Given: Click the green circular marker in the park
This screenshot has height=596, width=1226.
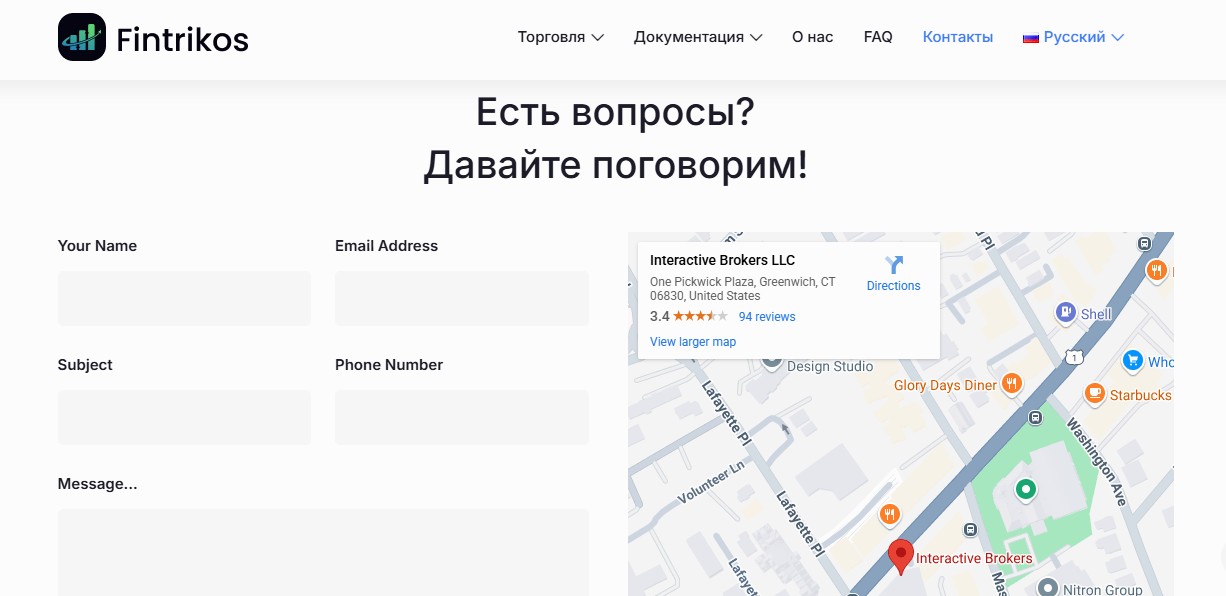Looking at the screenshot, I should [x=1025, y=490].
